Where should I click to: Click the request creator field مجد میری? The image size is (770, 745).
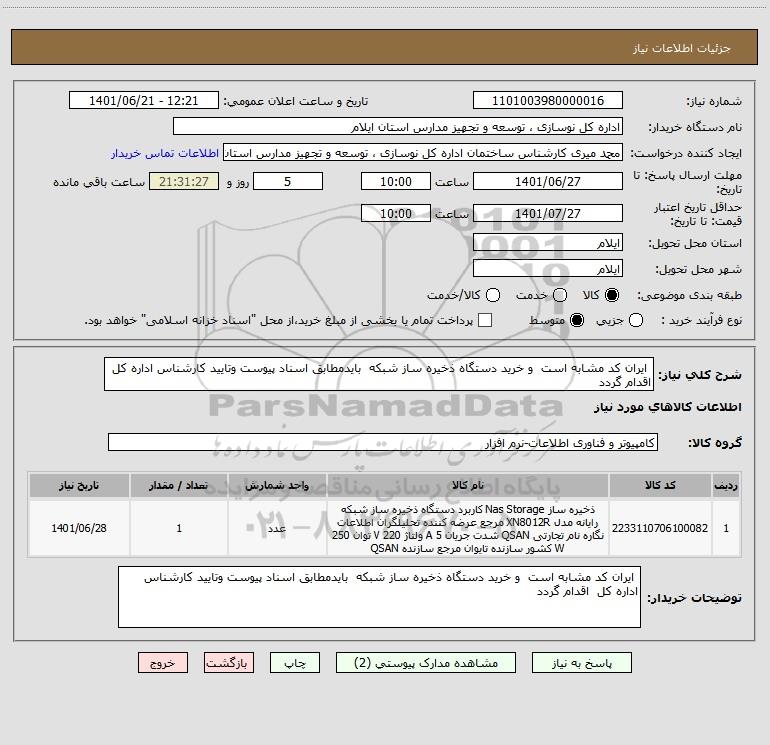pos(423,152)
